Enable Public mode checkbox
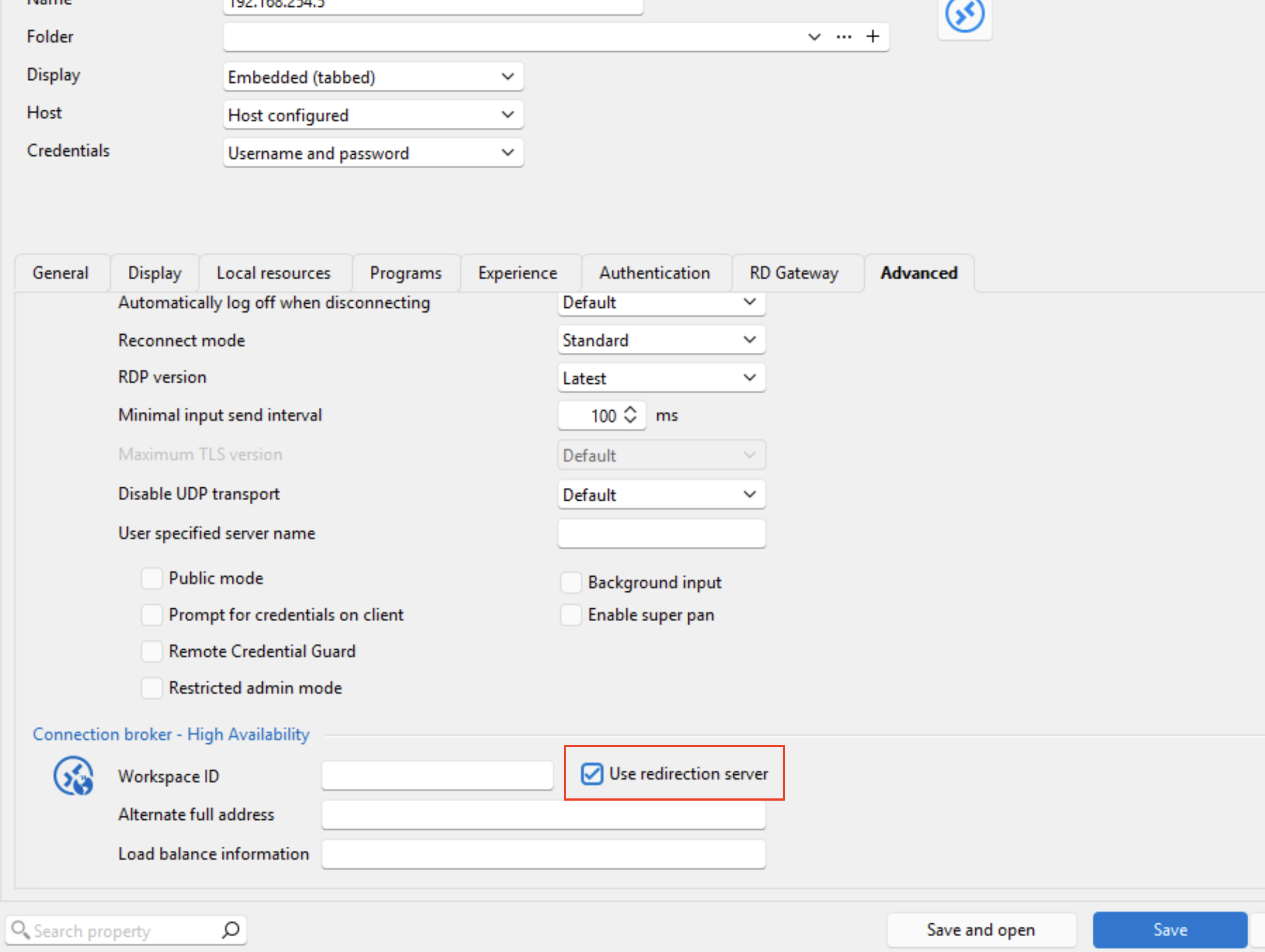This screenshot has width=1265, height=952. pos(151,578)
